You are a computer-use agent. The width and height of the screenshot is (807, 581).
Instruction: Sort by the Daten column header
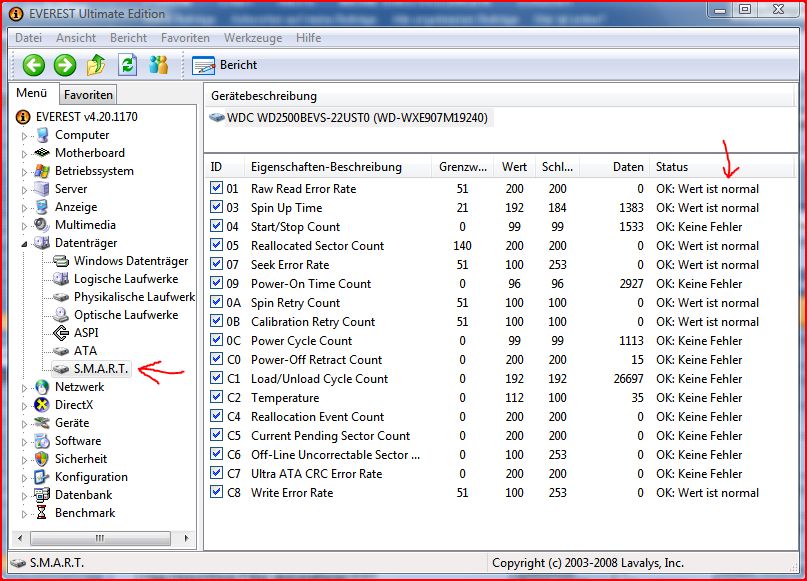click(614, 167)
